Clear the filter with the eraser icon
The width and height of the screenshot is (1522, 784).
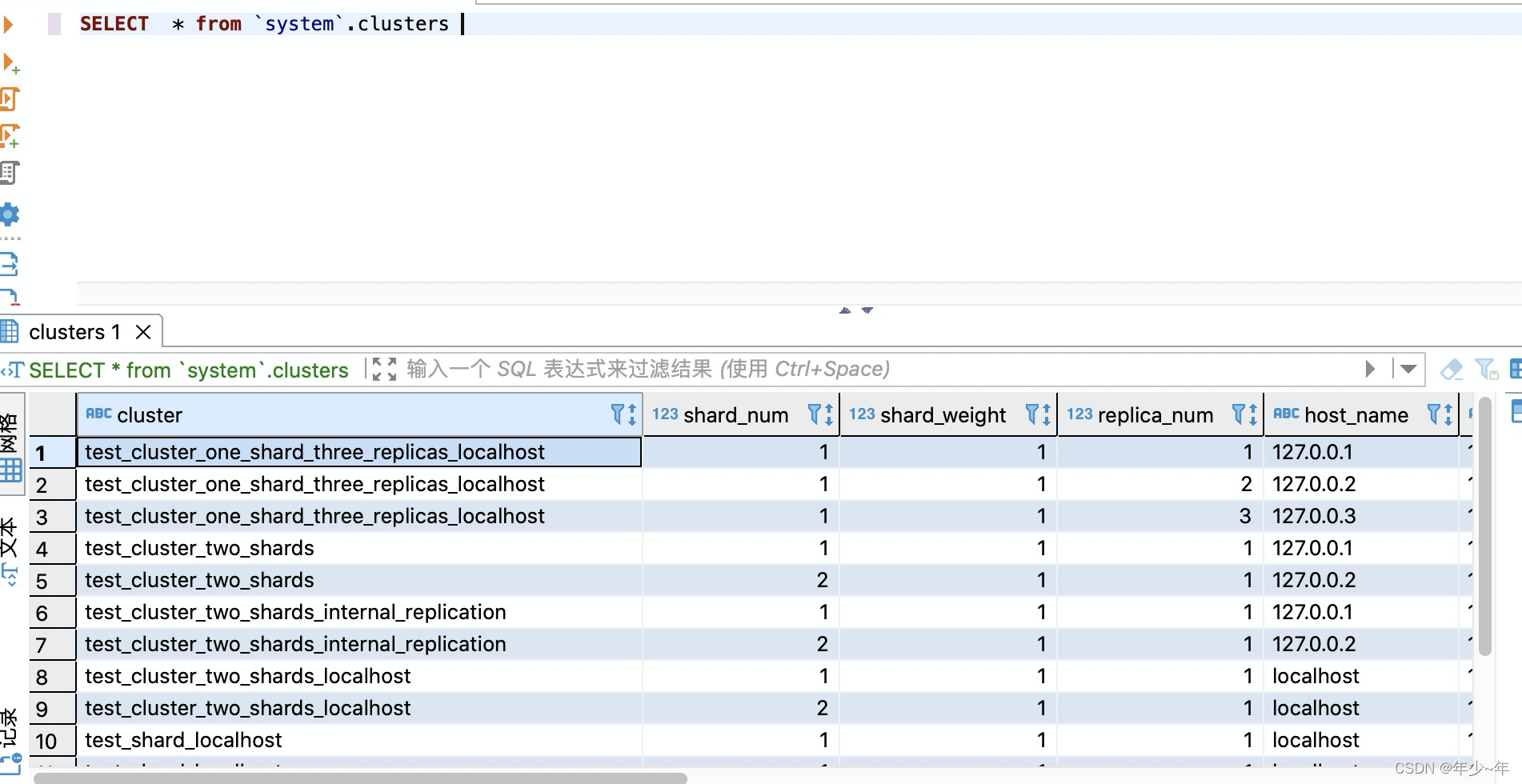[x=1451, y=369]
